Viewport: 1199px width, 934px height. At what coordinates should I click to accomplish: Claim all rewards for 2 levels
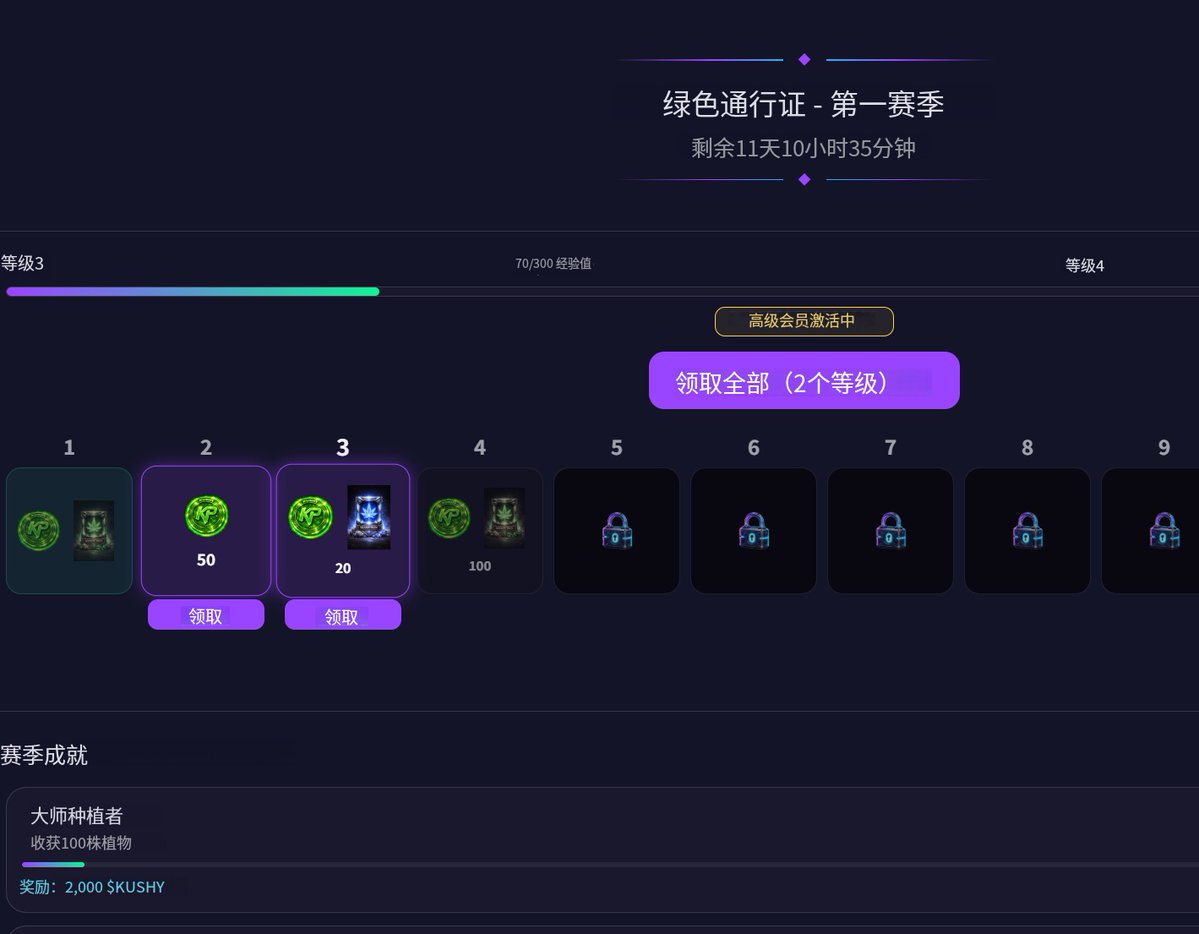[804, 380]
